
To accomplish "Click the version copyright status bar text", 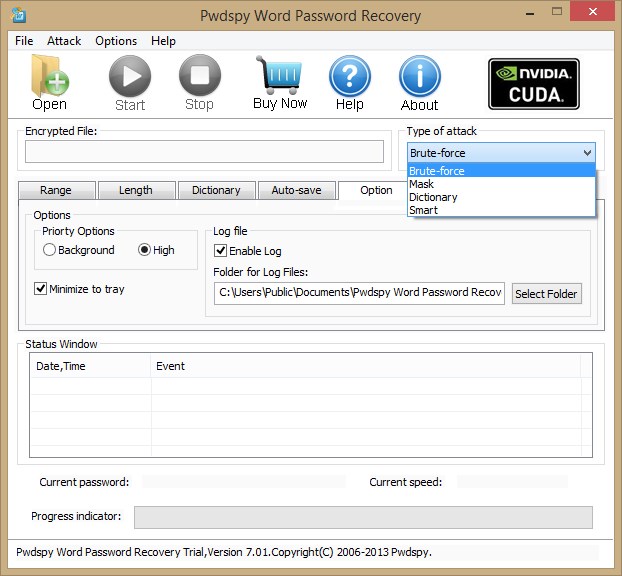I will point(224,552).
